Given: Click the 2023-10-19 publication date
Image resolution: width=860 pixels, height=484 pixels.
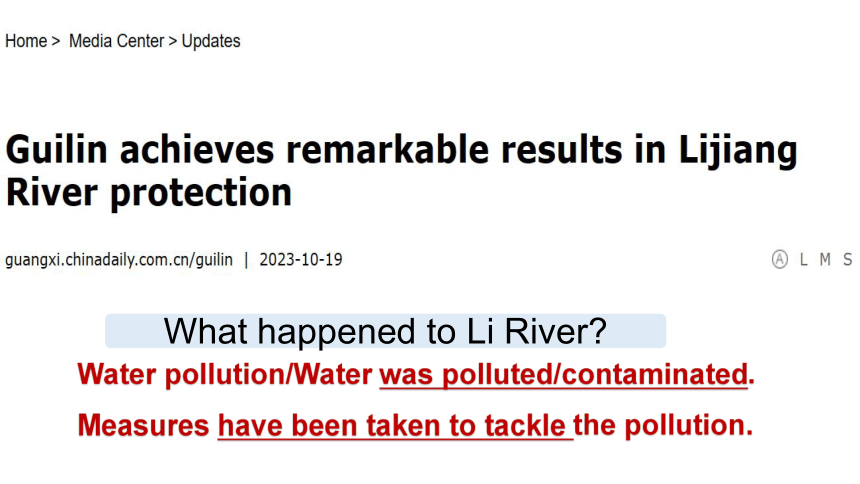Looking at the screenshot, I should (x=301, y=260).
